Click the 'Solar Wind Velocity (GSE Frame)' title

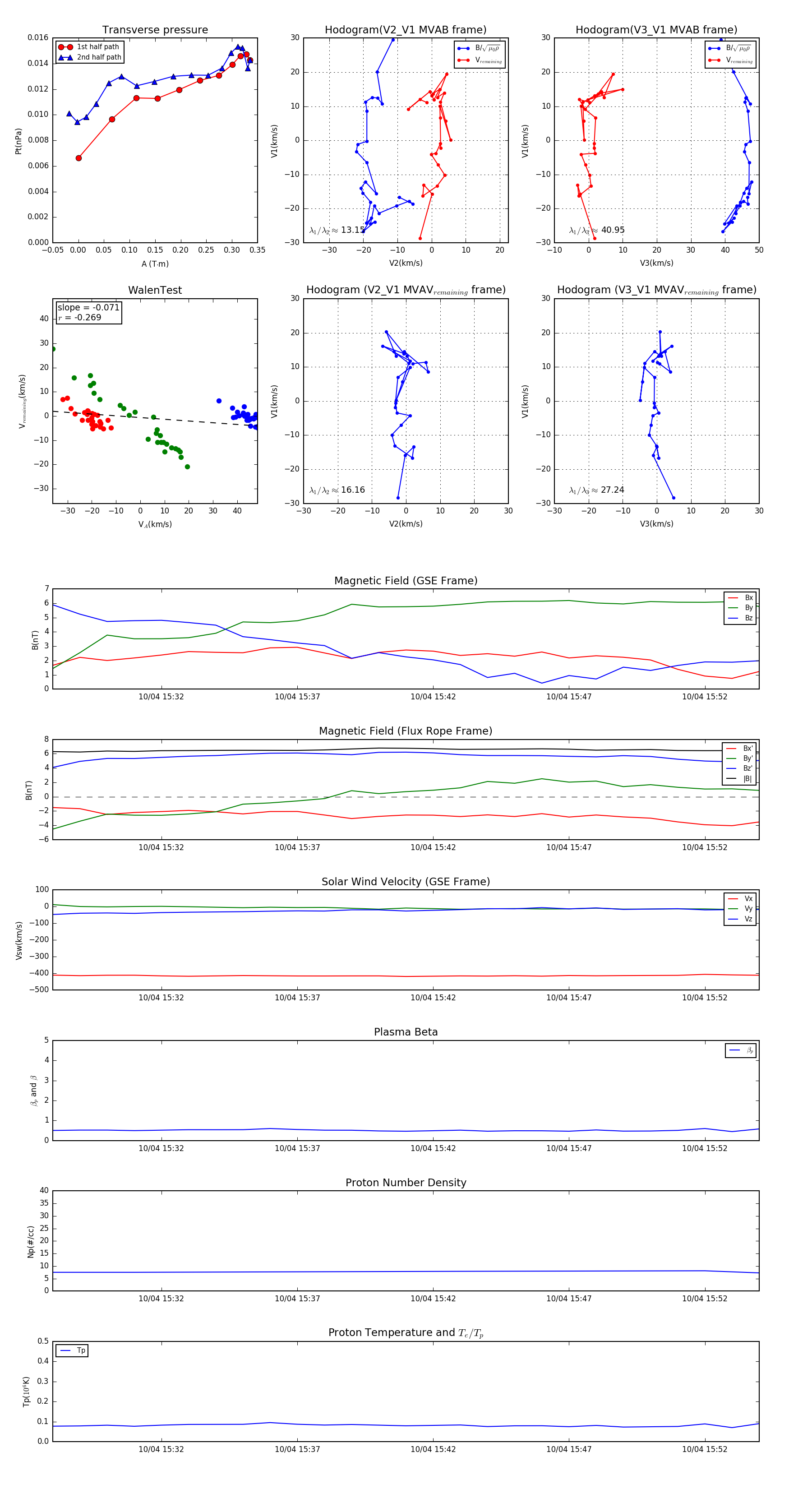tap(406, 882)
